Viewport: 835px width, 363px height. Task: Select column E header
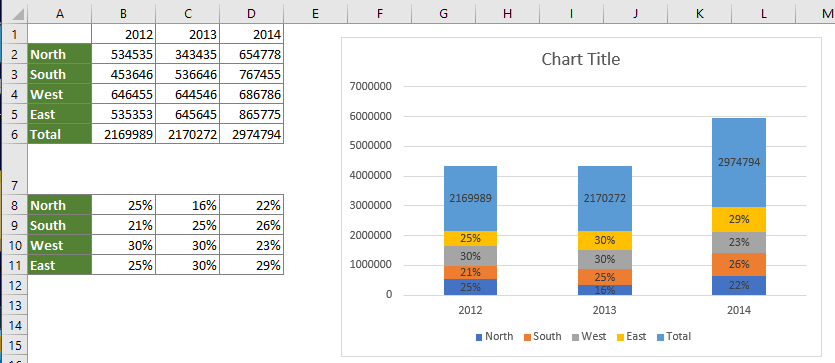315,14
